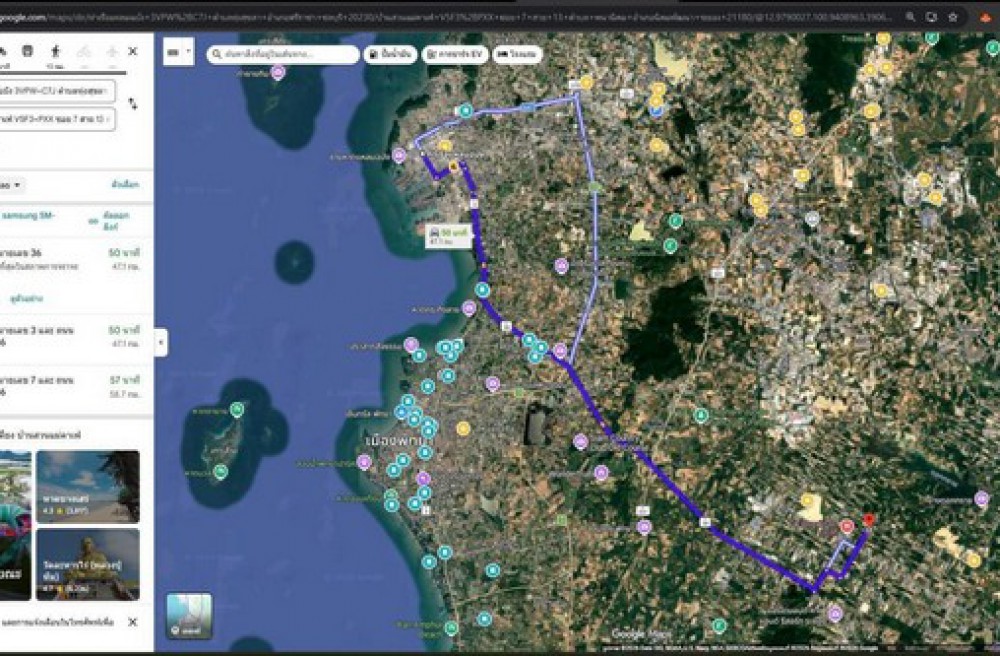The height and width of the screenshot is (656, 1000).
Task: Collapse the side panel with arrow tab
Action: [160, 342]
